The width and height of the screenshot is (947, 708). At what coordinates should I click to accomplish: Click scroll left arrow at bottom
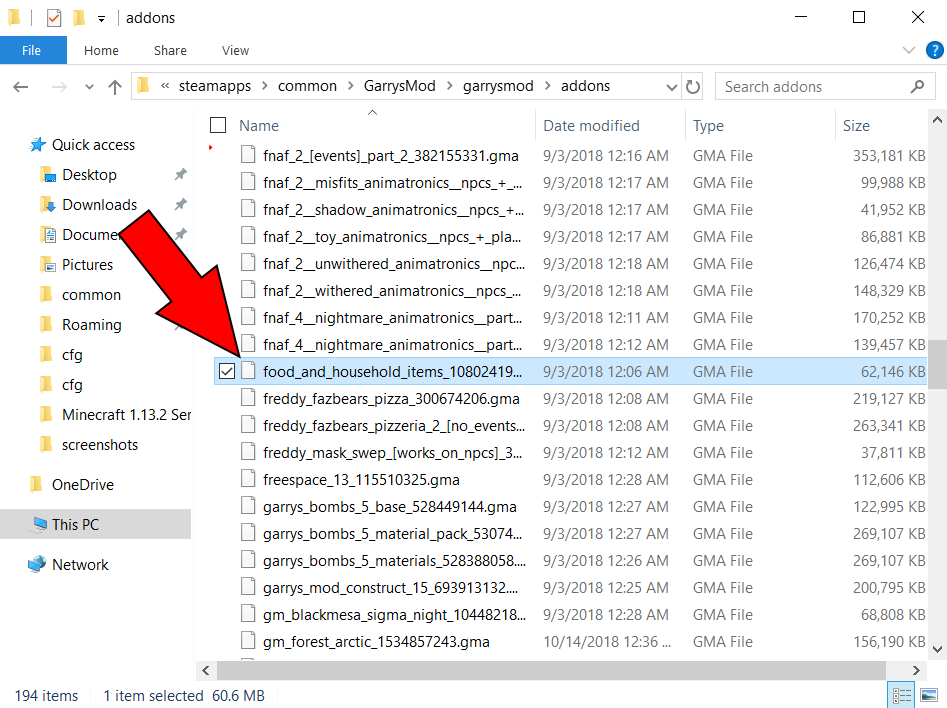206,670
